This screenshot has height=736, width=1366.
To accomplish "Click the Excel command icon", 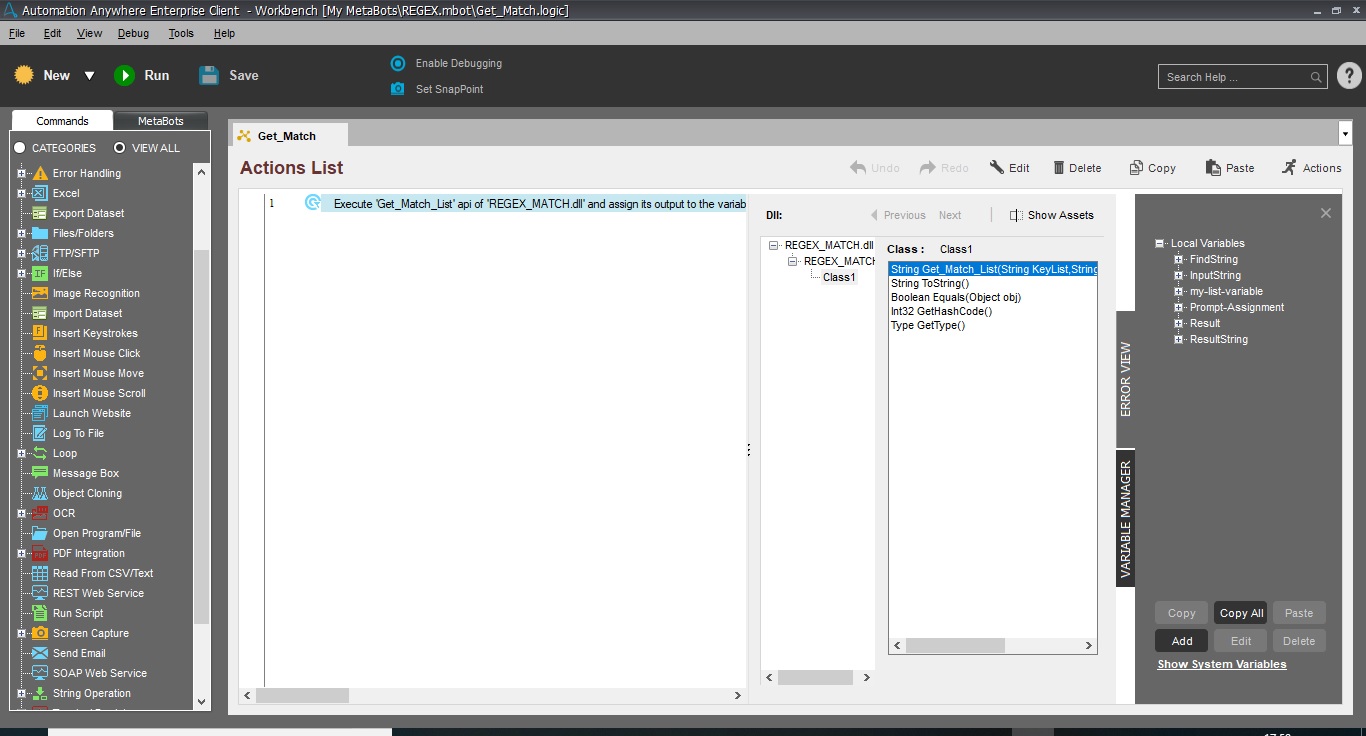I will click(40, 193).
